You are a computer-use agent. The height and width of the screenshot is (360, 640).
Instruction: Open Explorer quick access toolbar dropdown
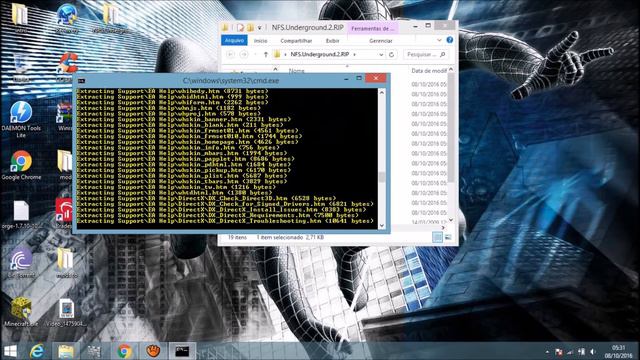260,28
